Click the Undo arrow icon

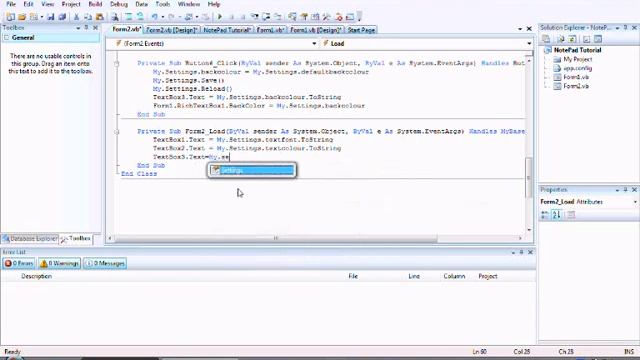155,17
